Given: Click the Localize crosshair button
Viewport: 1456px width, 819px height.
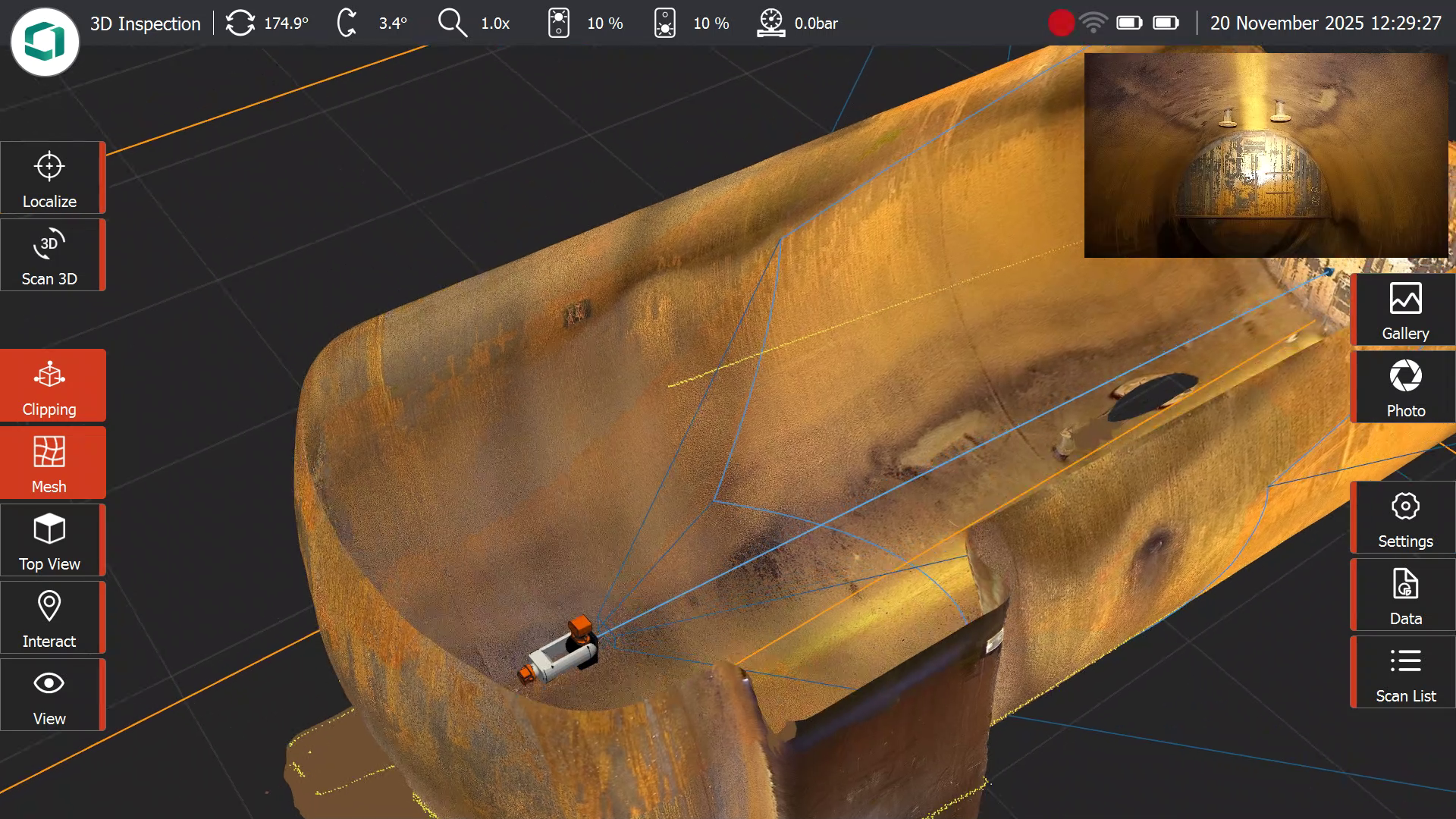Looking at the screenshot, I should 50,178.
